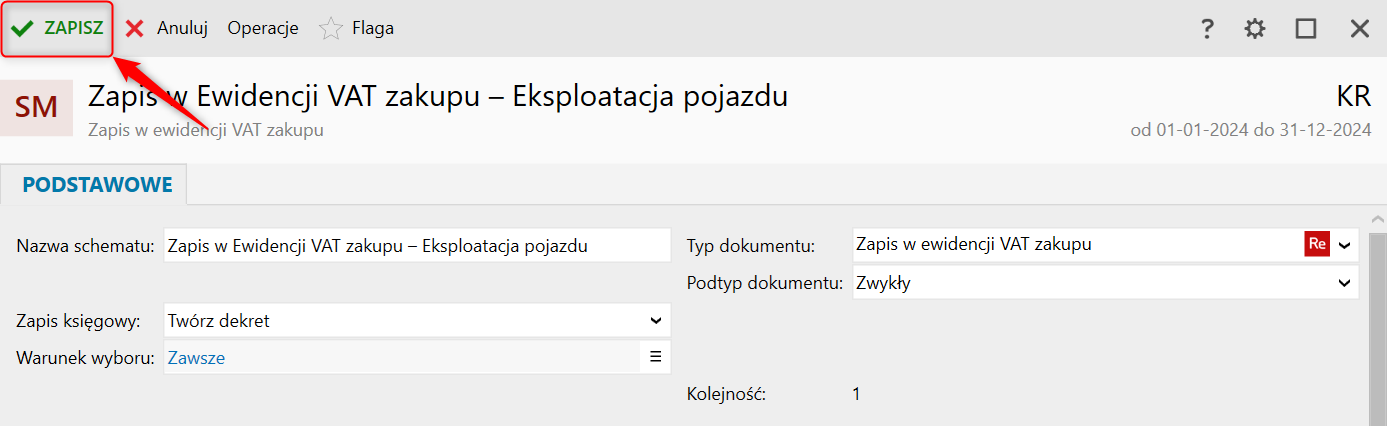Click the green ZAPISZ save button
1387x426 pixels.
pyautogui.click(x=57, y=28)
